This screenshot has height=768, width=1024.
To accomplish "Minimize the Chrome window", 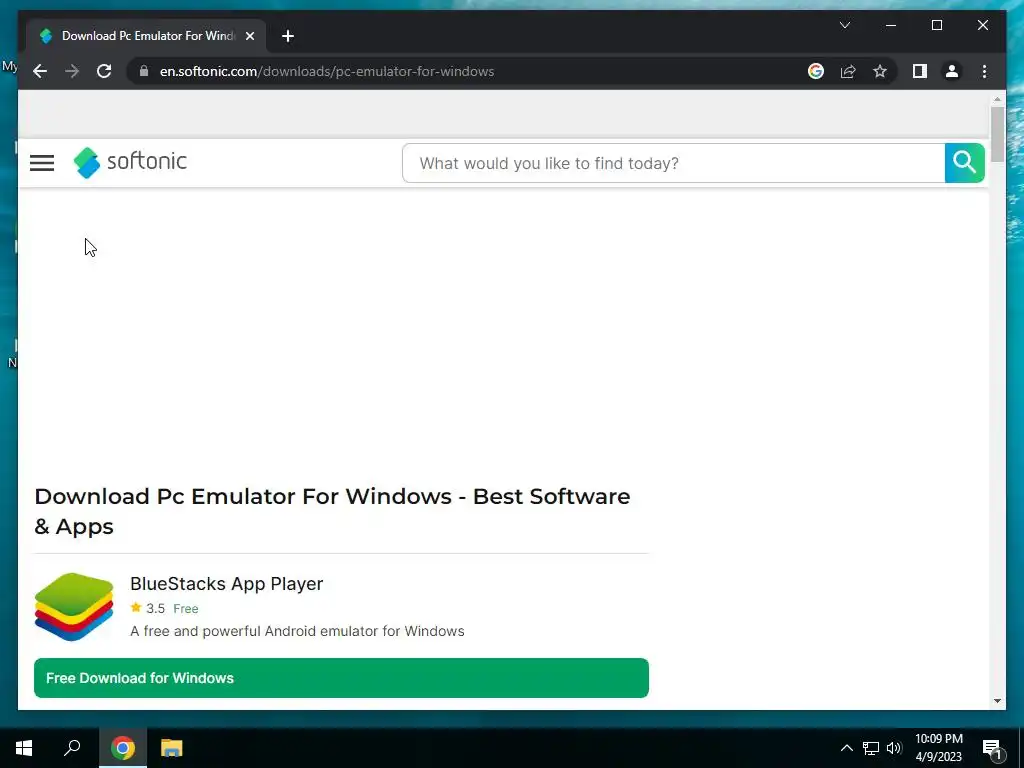I will click(891, 25).
